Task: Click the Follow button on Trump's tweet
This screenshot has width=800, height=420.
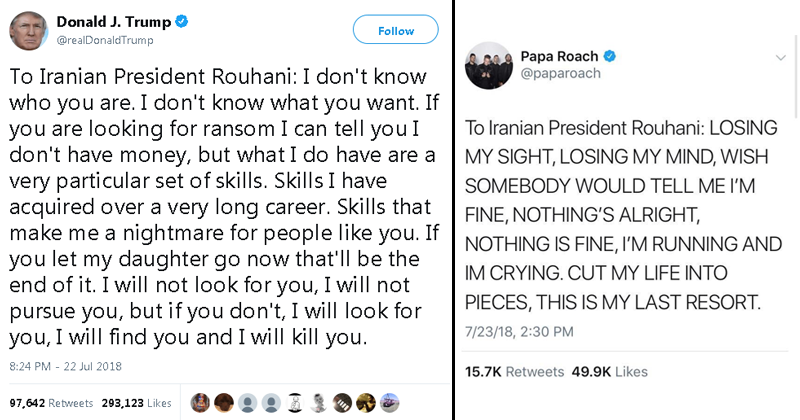Action: [395, 31]
